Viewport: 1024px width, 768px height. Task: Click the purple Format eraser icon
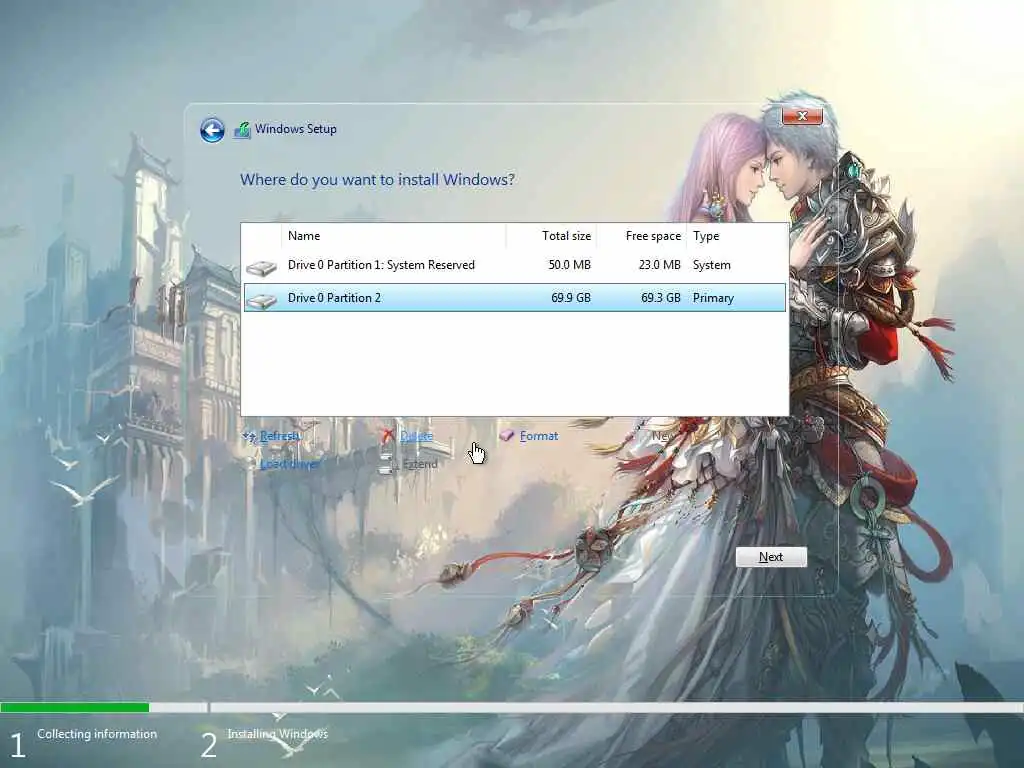coord(507,436)
